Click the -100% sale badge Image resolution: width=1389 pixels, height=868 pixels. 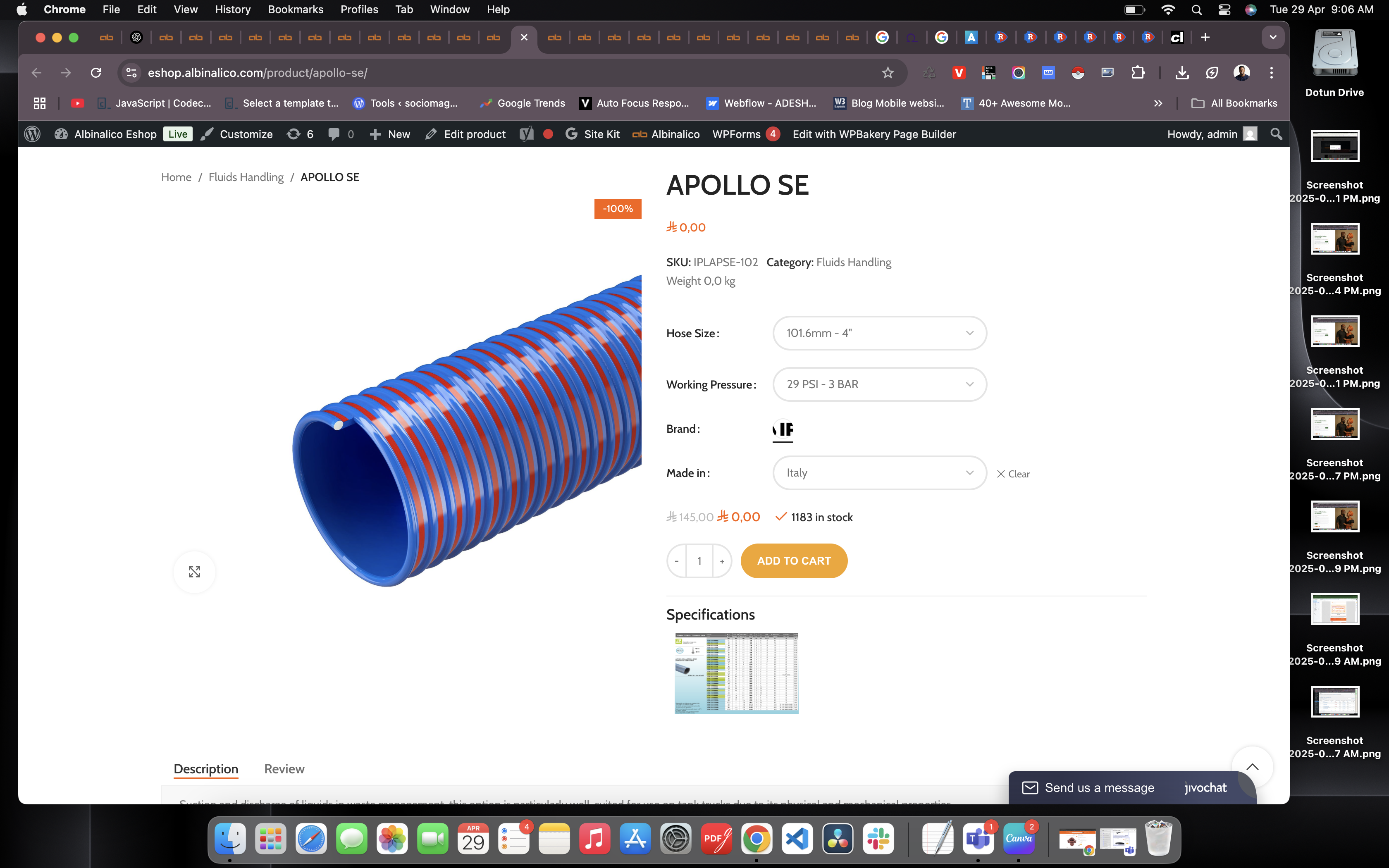618,209
